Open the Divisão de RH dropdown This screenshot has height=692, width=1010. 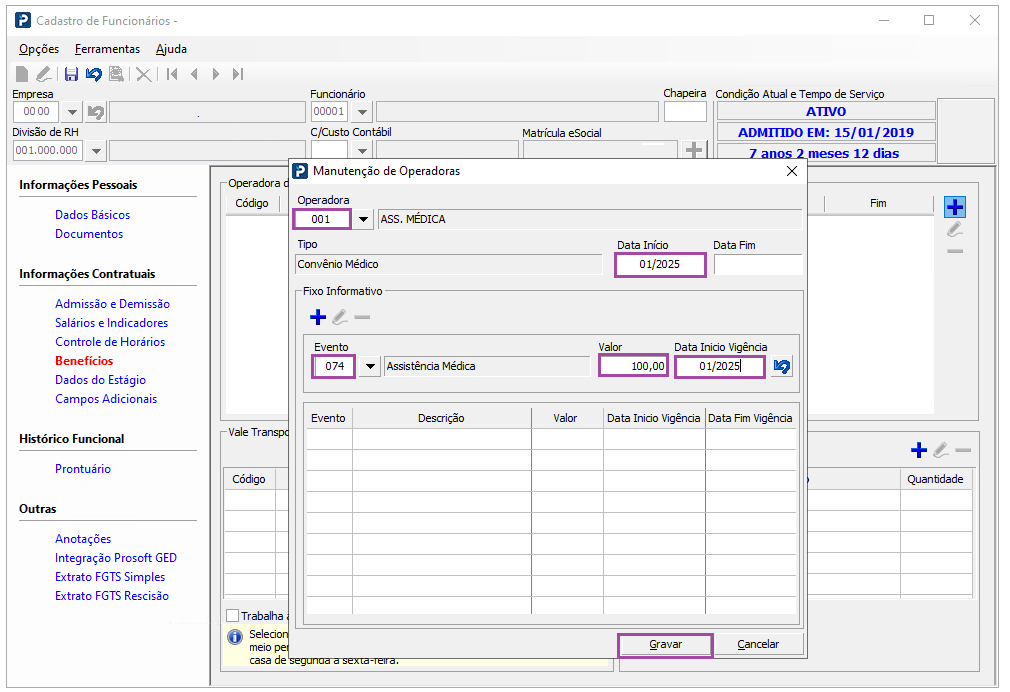(x=96, y=151)
